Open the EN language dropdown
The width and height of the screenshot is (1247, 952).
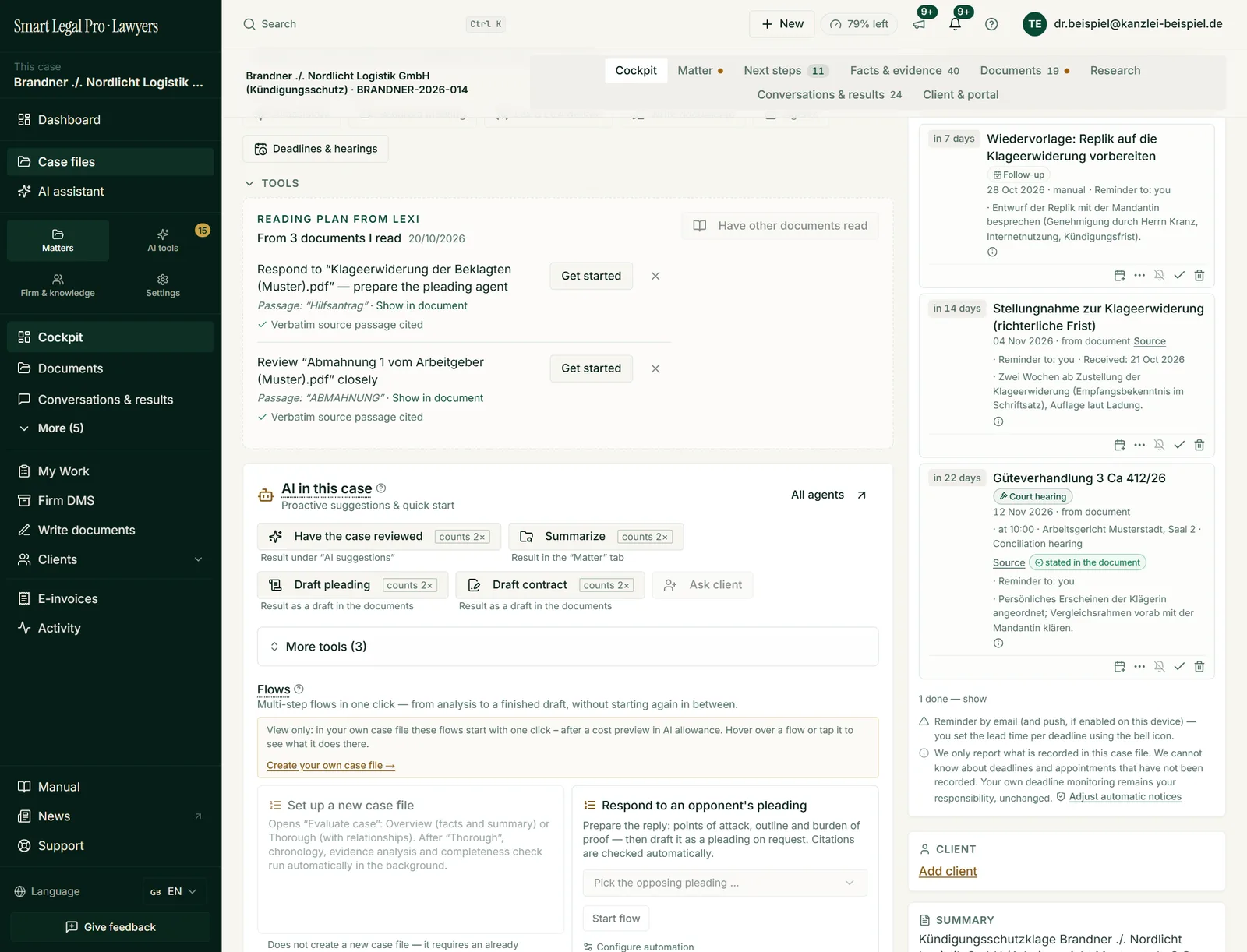(x=173, y=891)
